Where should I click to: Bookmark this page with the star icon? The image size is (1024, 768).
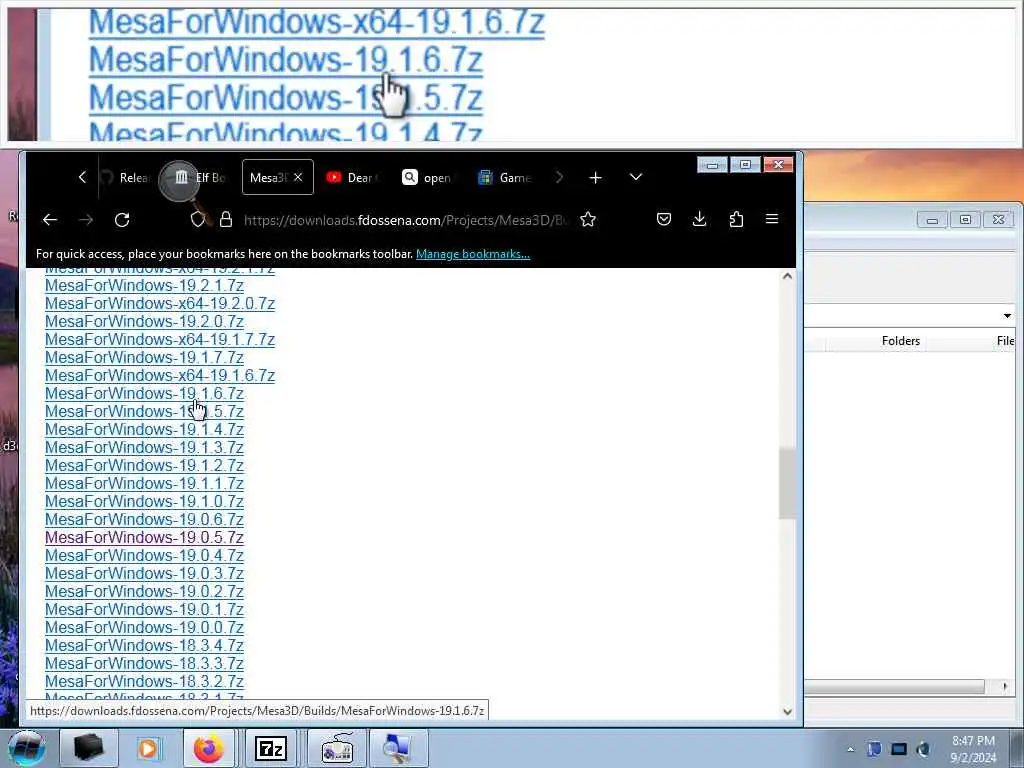(x=588, y=219)
